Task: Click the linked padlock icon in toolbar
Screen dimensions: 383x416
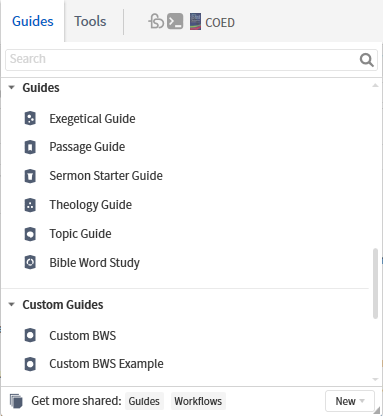Action: tap(156, 22)
